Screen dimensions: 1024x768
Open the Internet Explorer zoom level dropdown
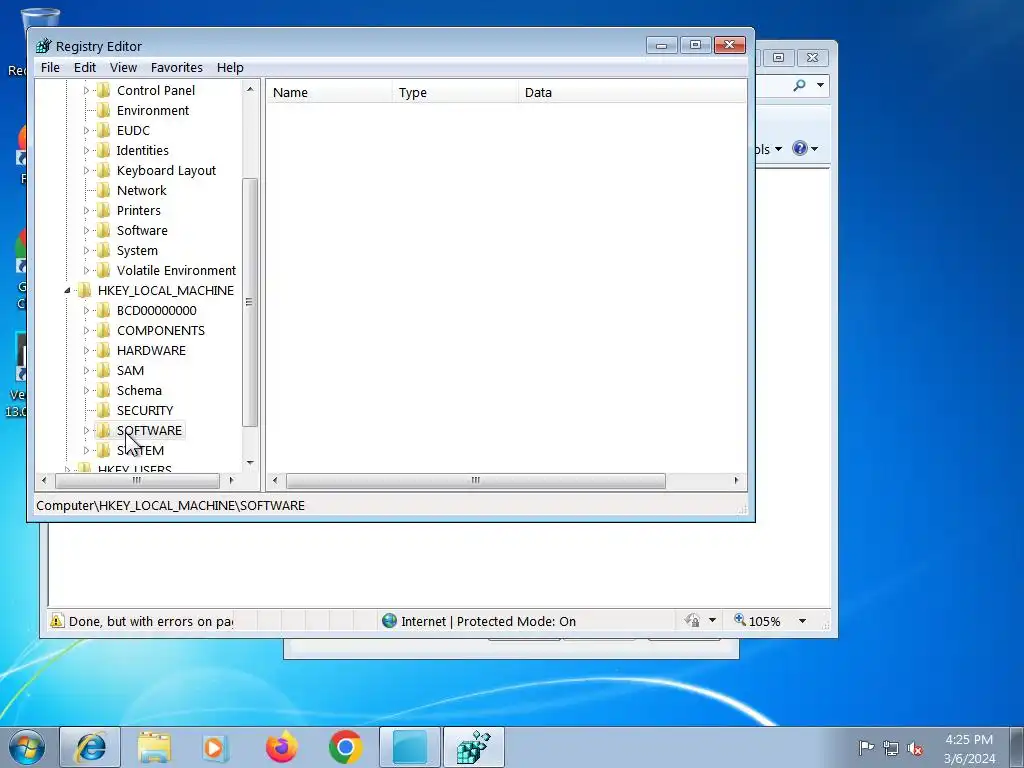click(x=803, y=621)
